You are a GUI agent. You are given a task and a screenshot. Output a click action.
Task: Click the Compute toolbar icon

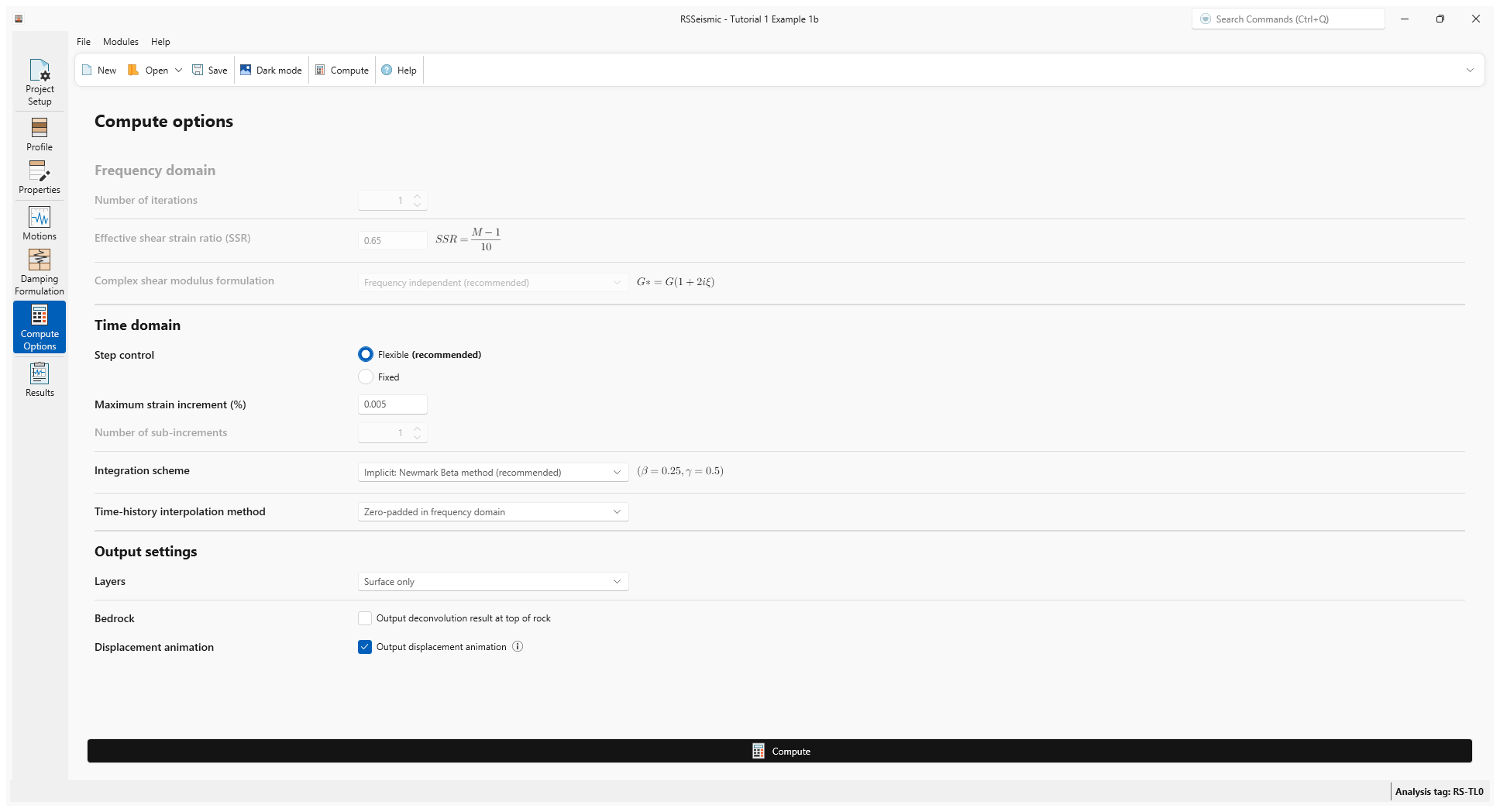320,70
